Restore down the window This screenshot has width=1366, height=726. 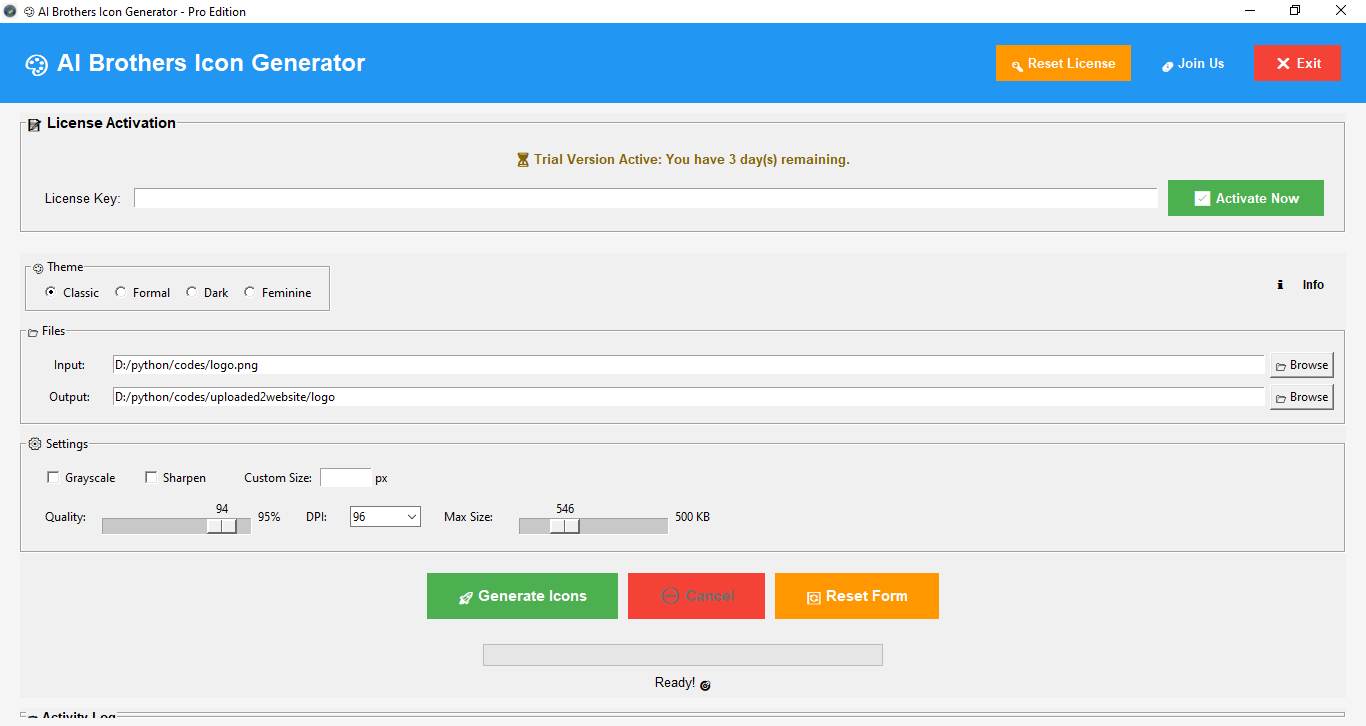pos(1295,11)
